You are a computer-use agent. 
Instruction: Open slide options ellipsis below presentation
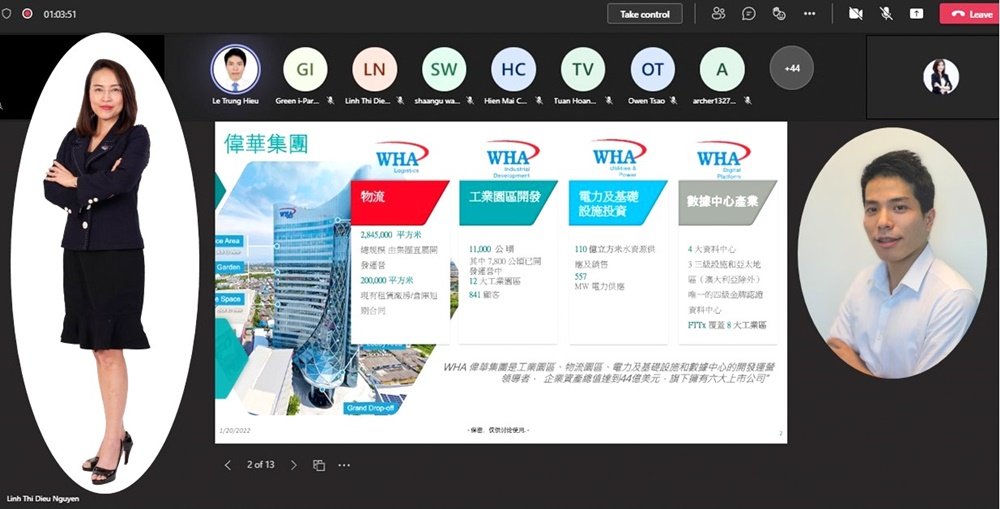coord(344,465)
